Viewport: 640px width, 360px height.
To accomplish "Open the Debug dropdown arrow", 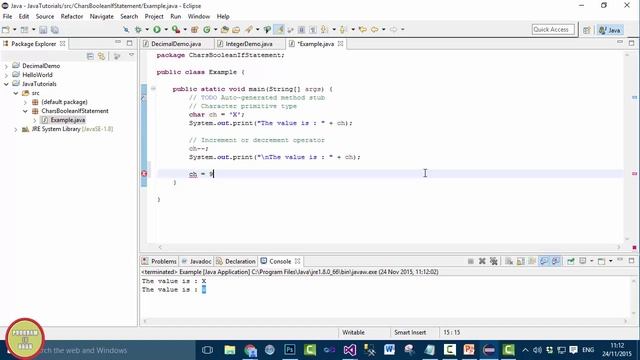I will [147, 29].
